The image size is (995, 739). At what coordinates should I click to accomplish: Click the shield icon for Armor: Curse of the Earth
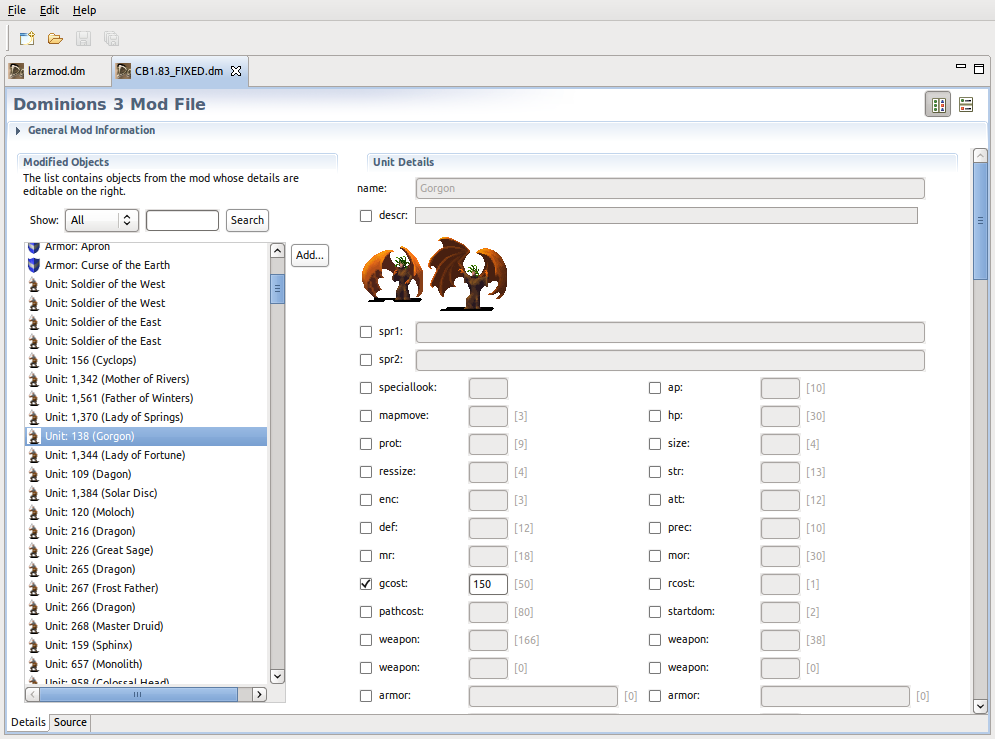pos(34,265)
